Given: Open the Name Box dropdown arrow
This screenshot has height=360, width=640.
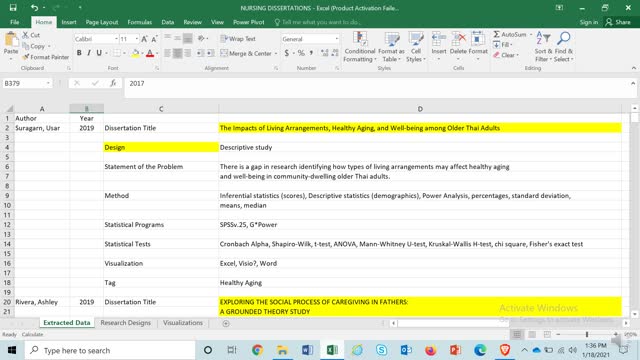Looking at the screenshot, I should [x=48, y=83].
